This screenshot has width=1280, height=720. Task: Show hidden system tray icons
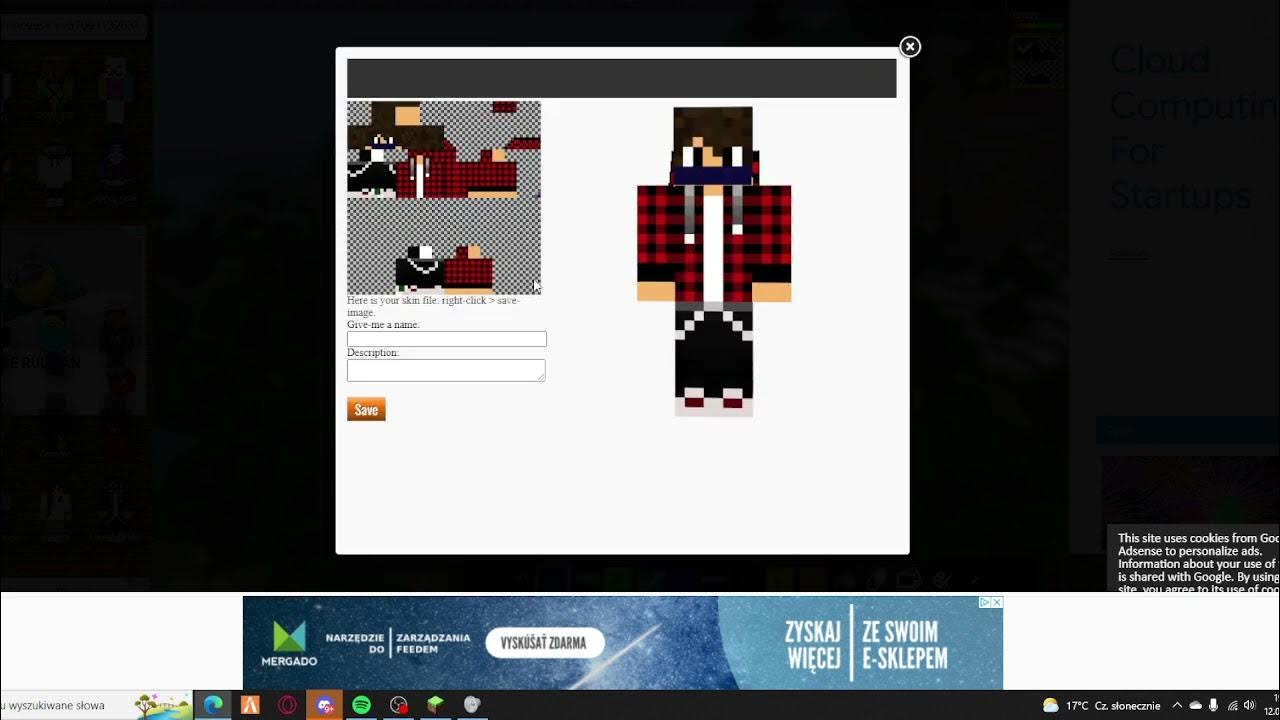click(1177, 705)
